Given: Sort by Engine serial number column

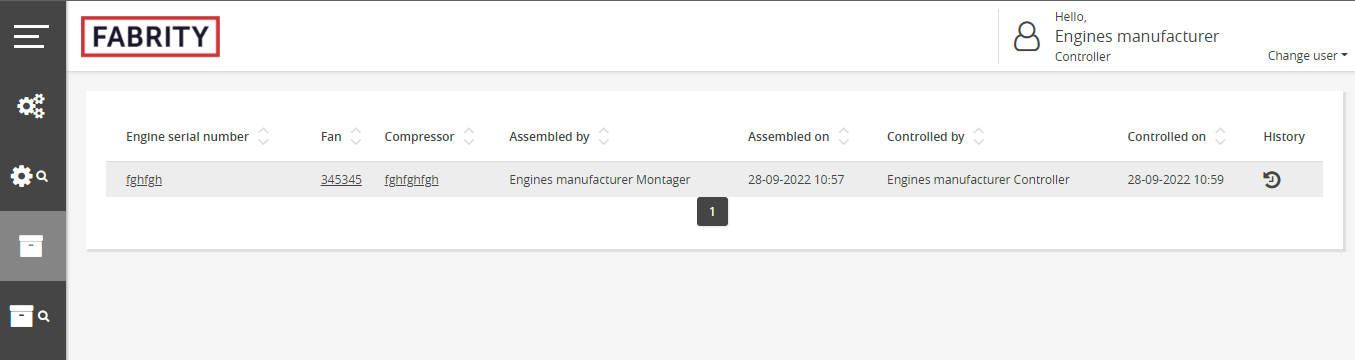Looking at the screenshot, I should coord(263,137).
